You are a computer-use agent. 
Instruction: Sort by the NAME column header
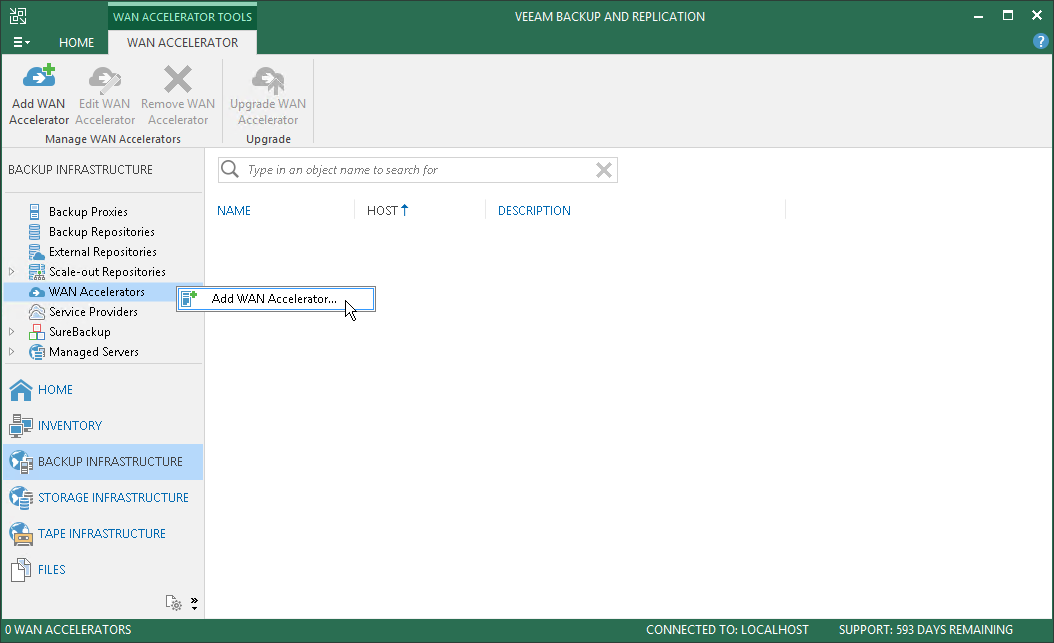[233, 210]
